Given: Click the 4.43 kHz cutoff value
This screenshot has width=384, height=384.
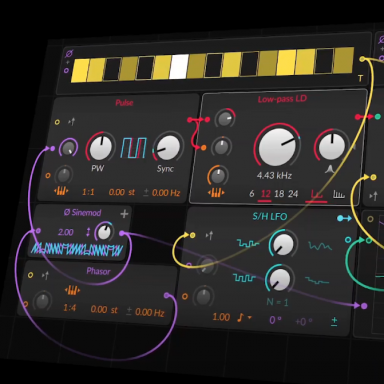Looking at the screenshot, I should [x=274, y=175].
